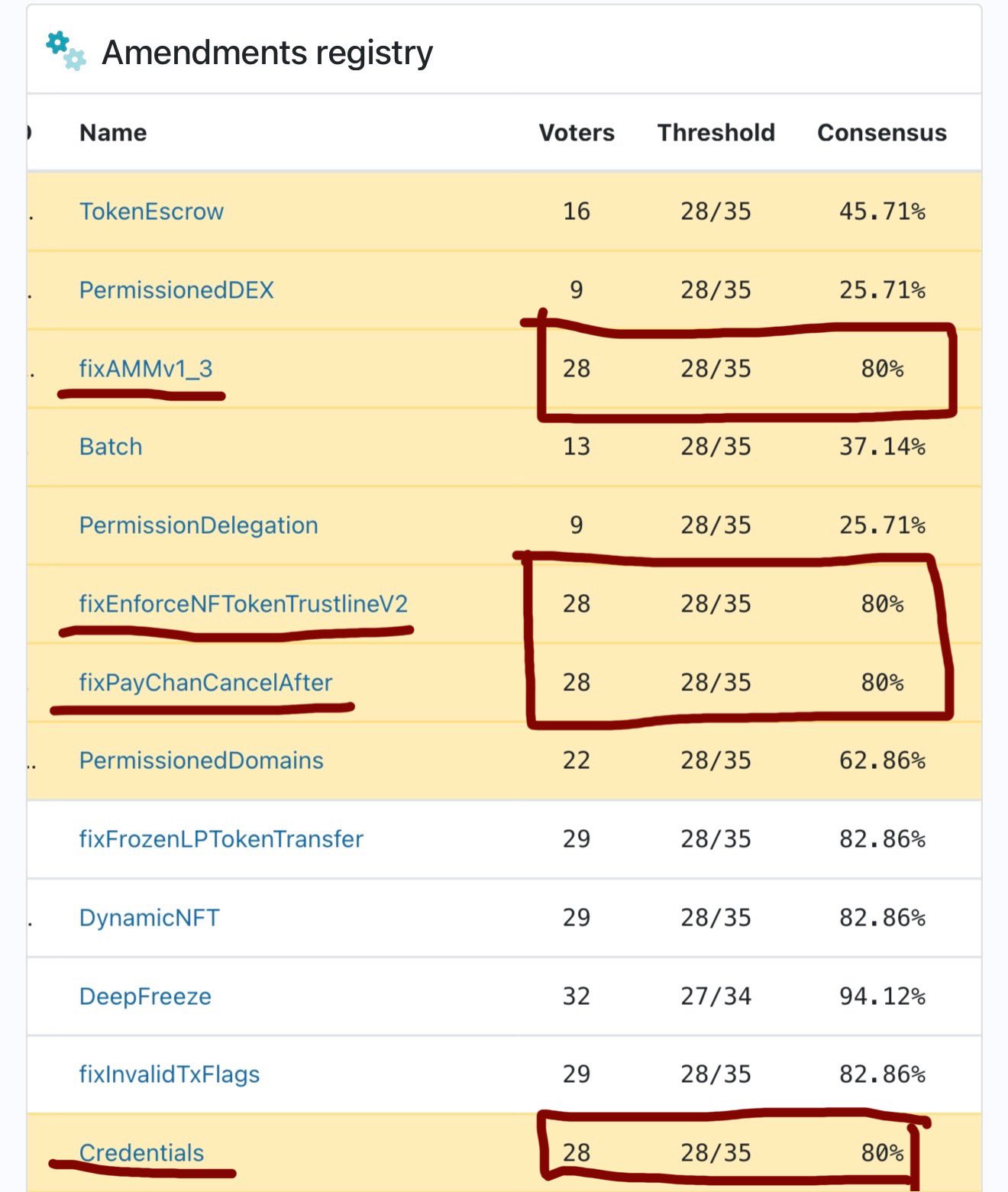Open the Batch amendment link
1008x1192 pixels.
(x=111, y=447)
